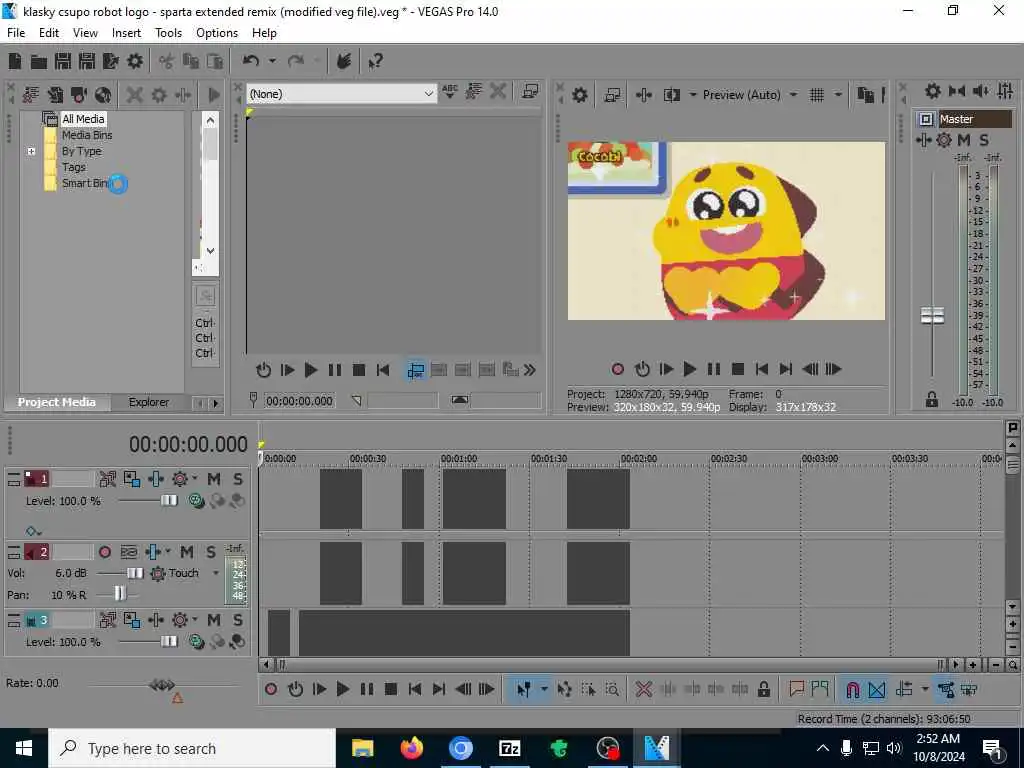Toggle split screen view in preview
Image resolution: width=1024 pixels, height=768 pixels.
pos(671,95)
